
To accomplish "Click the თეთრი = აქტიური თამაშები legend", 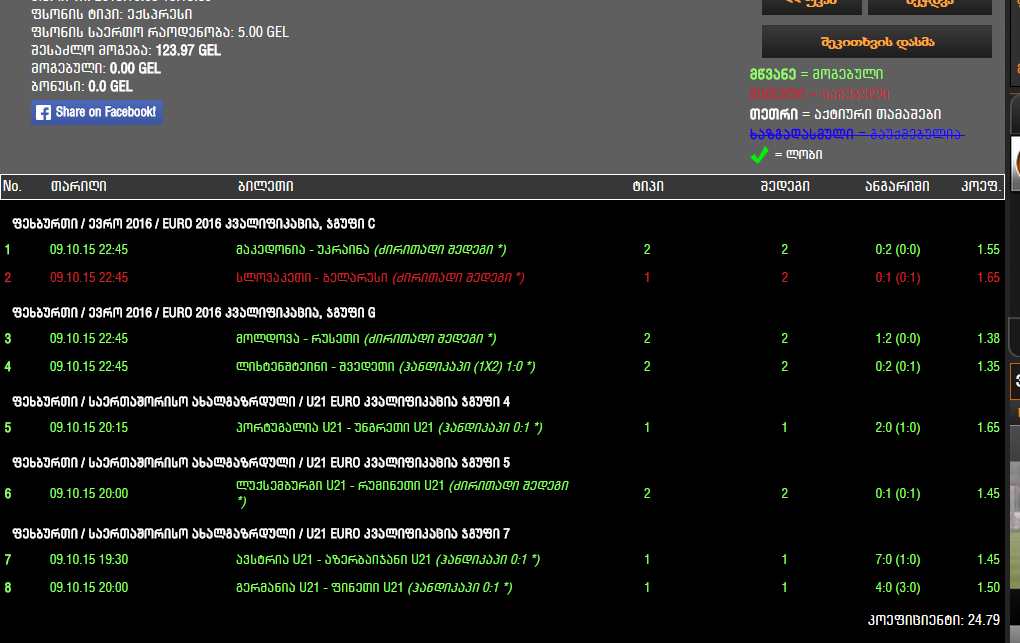I will [845, 114].
